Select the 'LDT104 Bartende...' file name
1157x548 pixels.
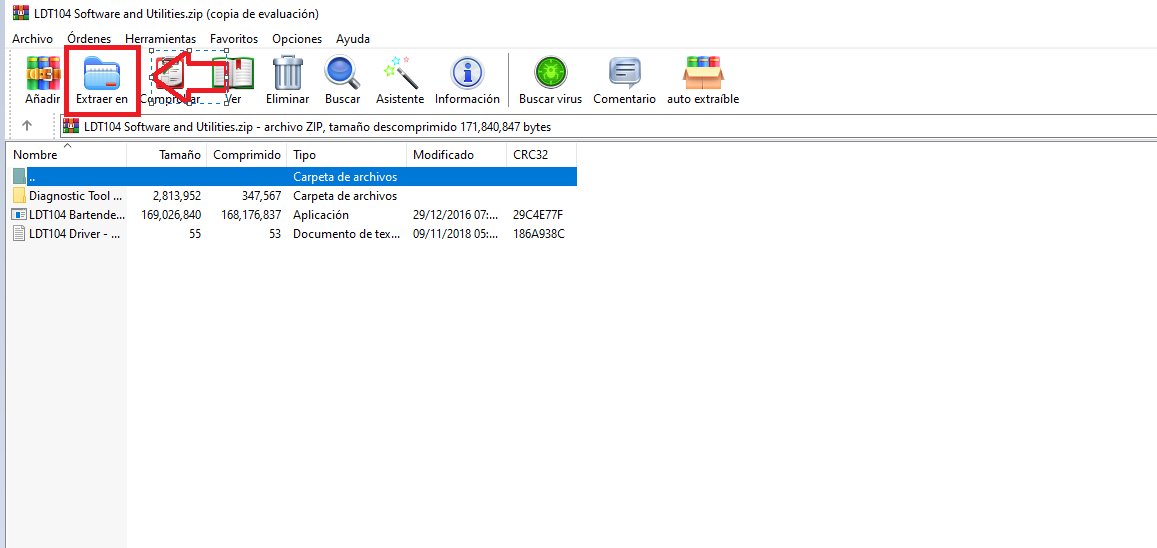(75, 215)
